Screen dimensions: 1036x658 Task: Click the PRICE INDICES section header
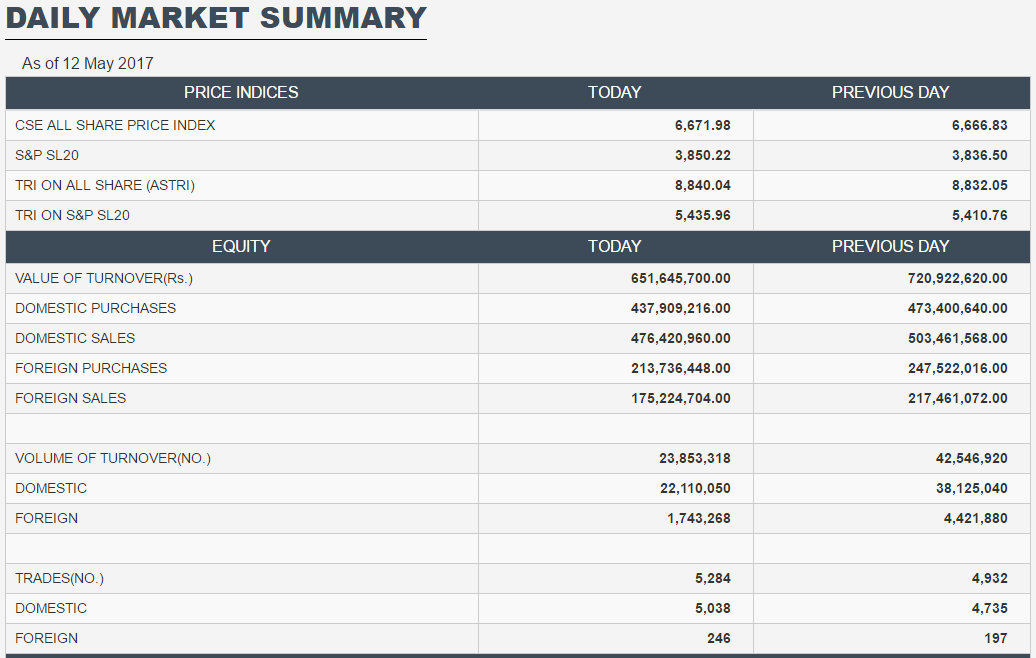point(241,92)
